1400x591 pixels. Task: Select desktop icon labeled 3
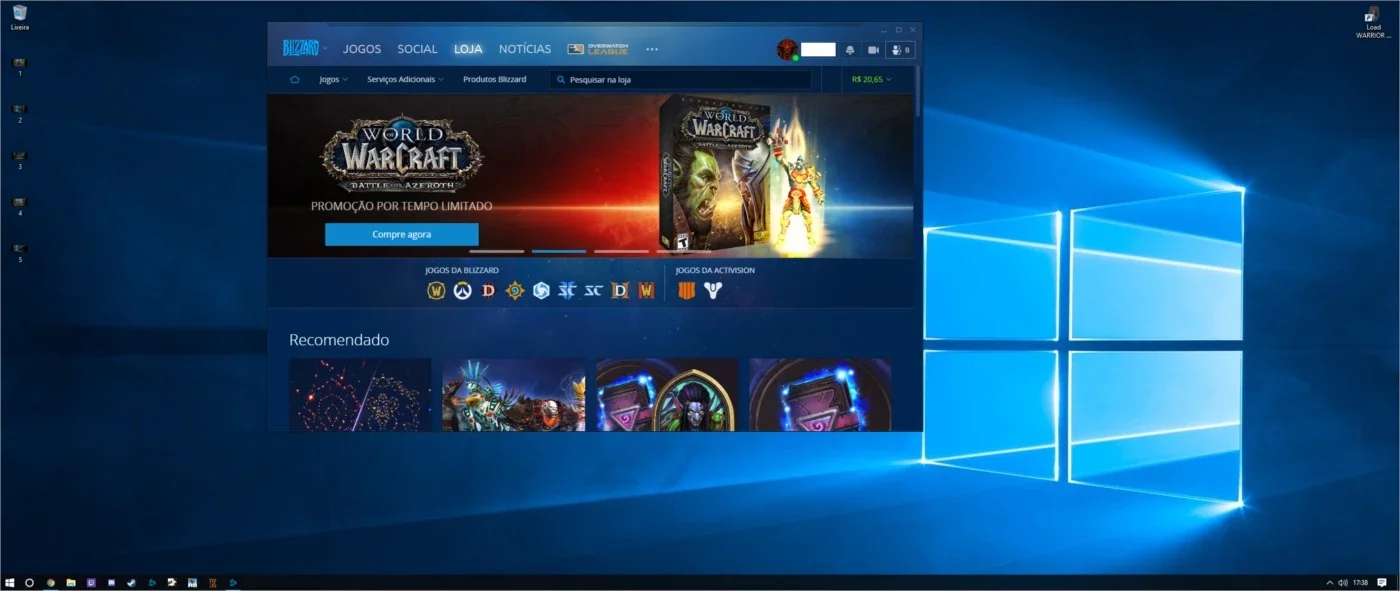[x=19, y=160]
